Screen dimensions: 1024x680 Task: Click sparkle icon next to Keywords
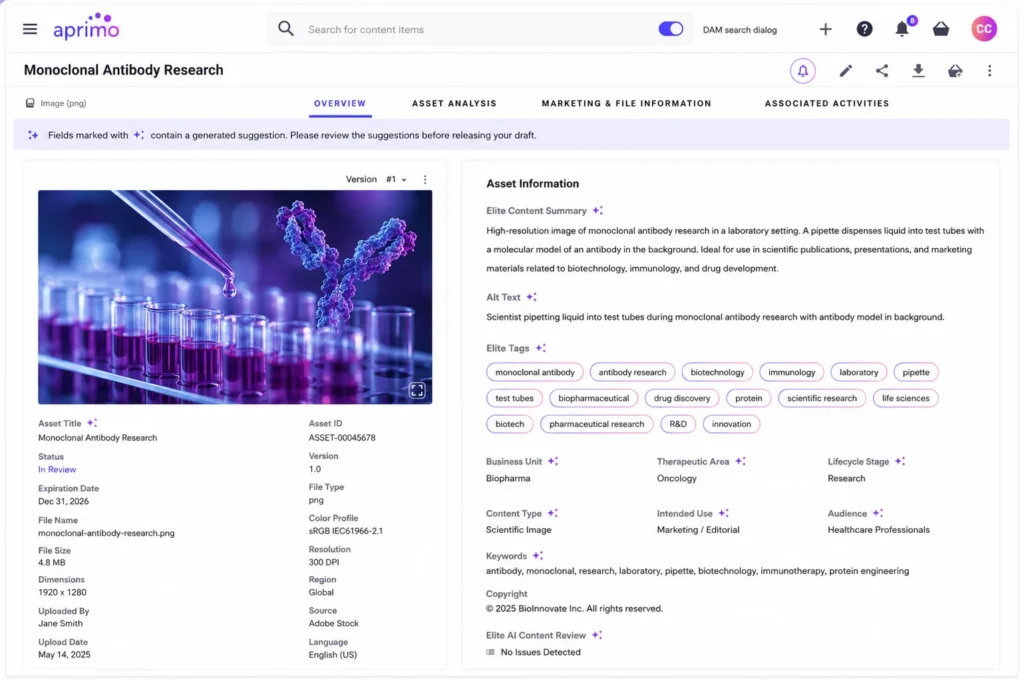537,555
